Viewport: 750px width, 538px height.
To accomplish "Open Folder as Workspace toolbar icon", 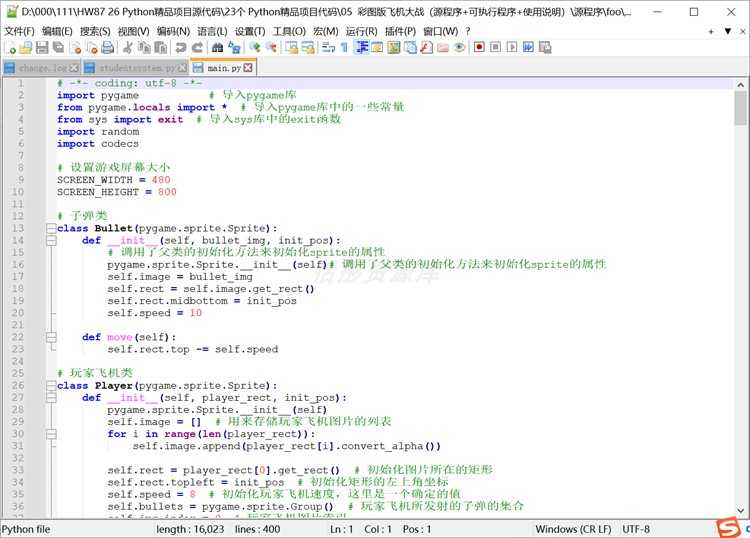I will coord(443,47).
